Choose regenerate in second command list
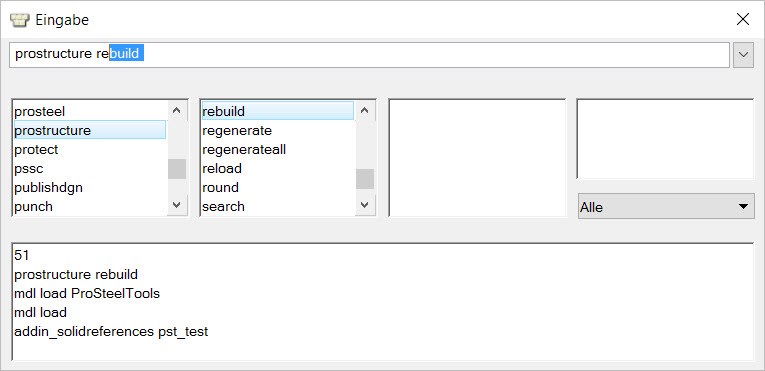Image resolution: width=765 pixels, height=371 pixels. (x=278, y=130)
